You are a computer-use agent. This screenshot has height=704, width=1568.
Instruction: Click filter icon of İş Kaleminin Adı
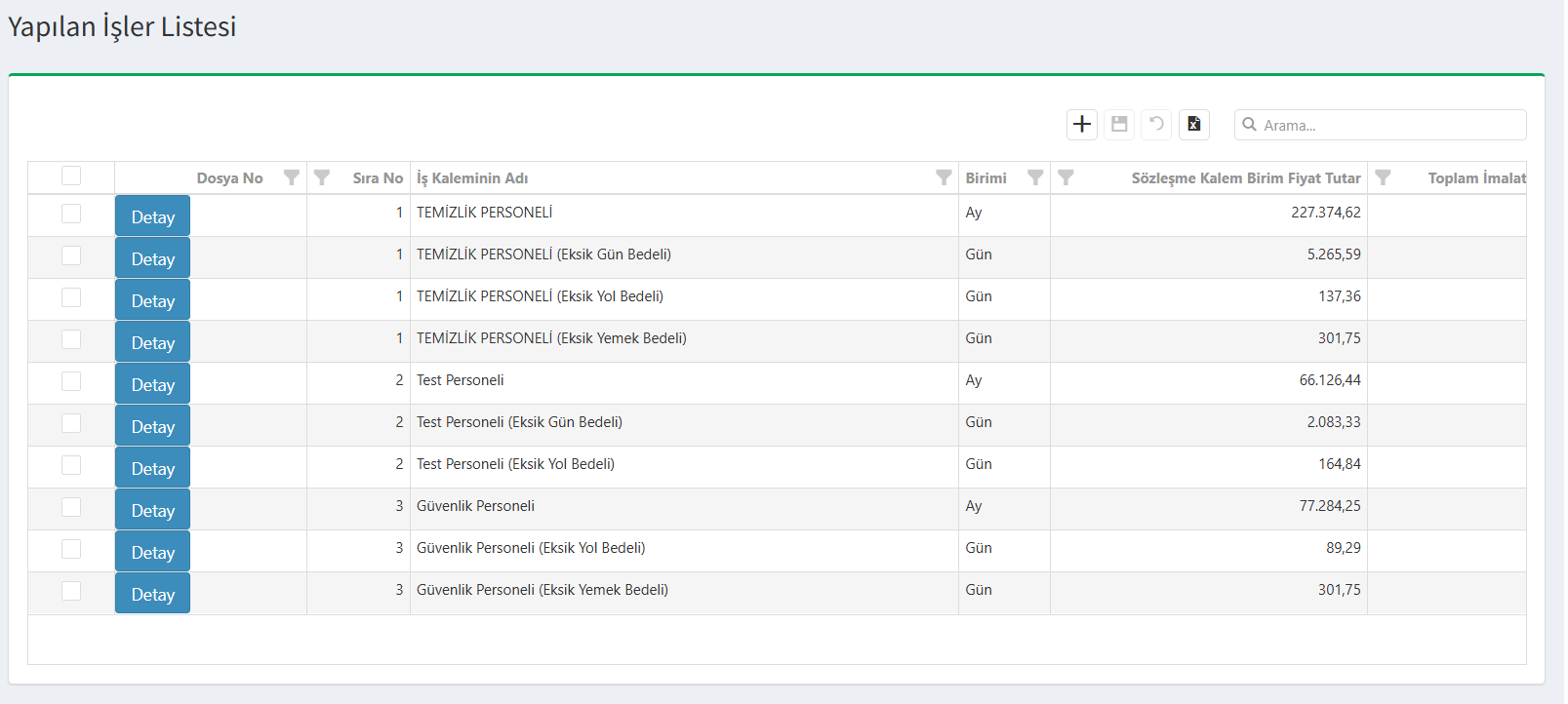click(943, 177)
